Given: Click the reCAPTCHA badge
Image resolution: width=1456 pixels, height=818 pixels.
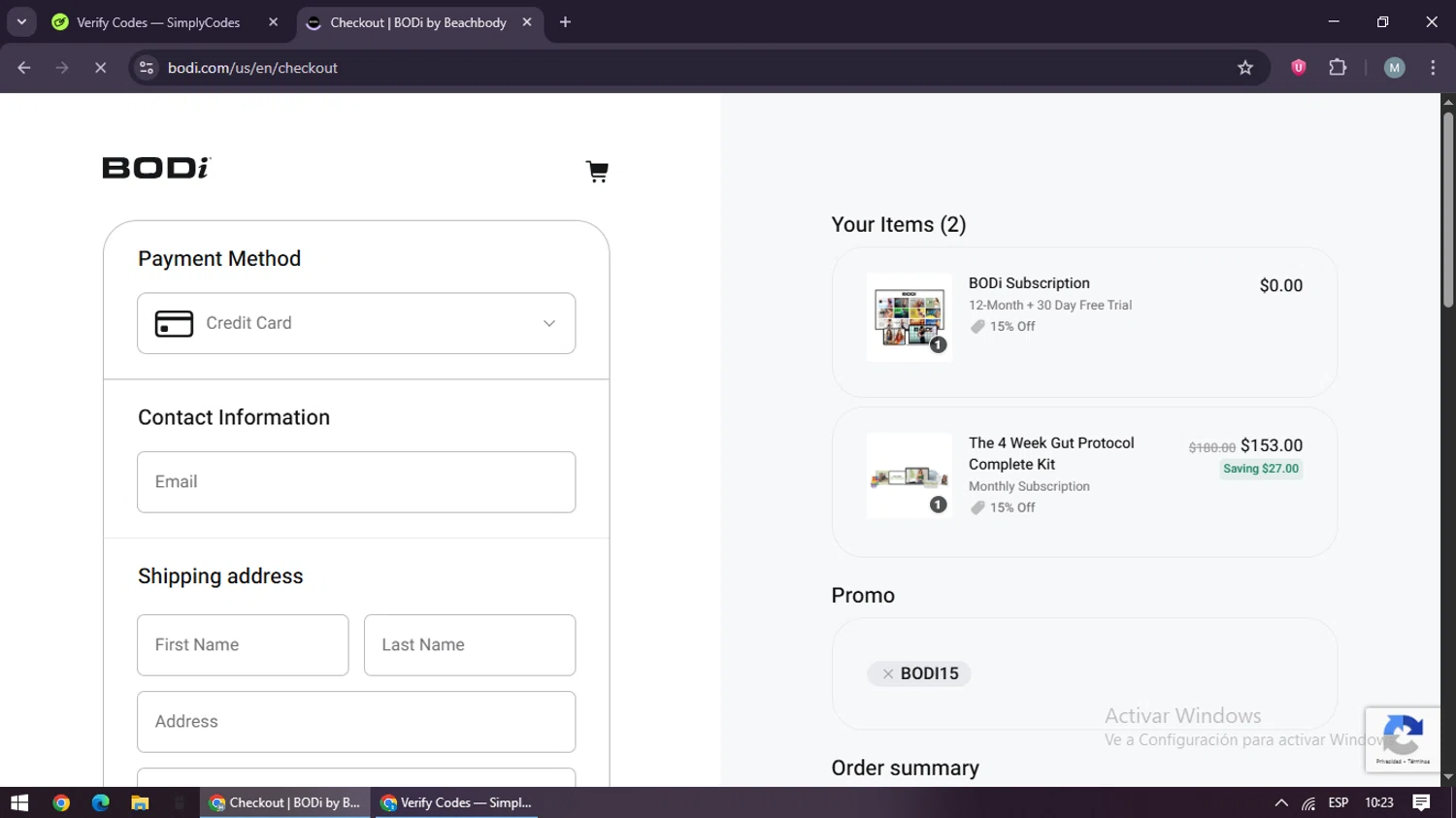Looking at the screenshot, I should 1403,739.
